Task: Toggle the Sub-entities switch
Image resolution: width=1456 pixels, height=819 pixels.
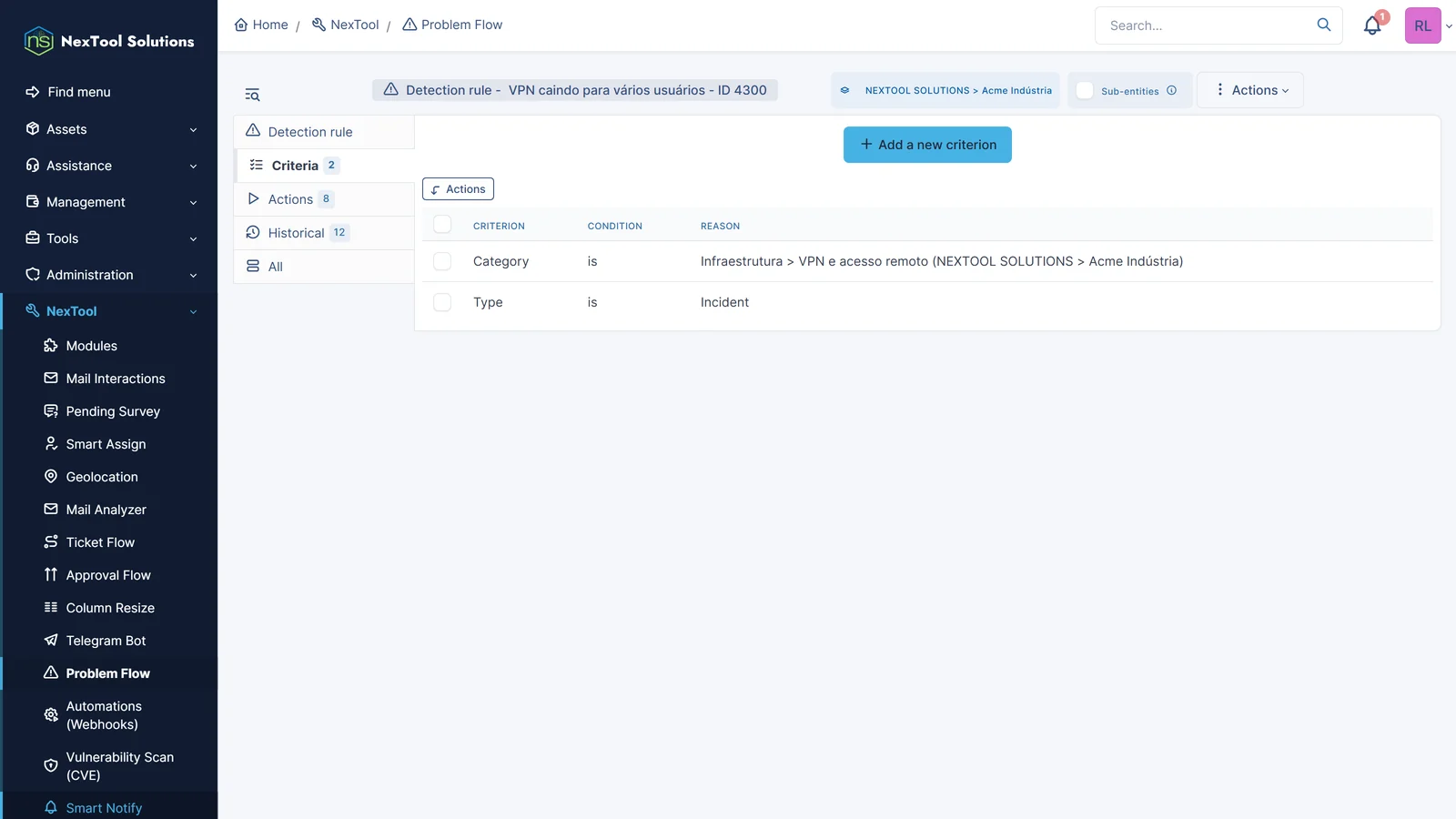Action: tap(1085, 90)
